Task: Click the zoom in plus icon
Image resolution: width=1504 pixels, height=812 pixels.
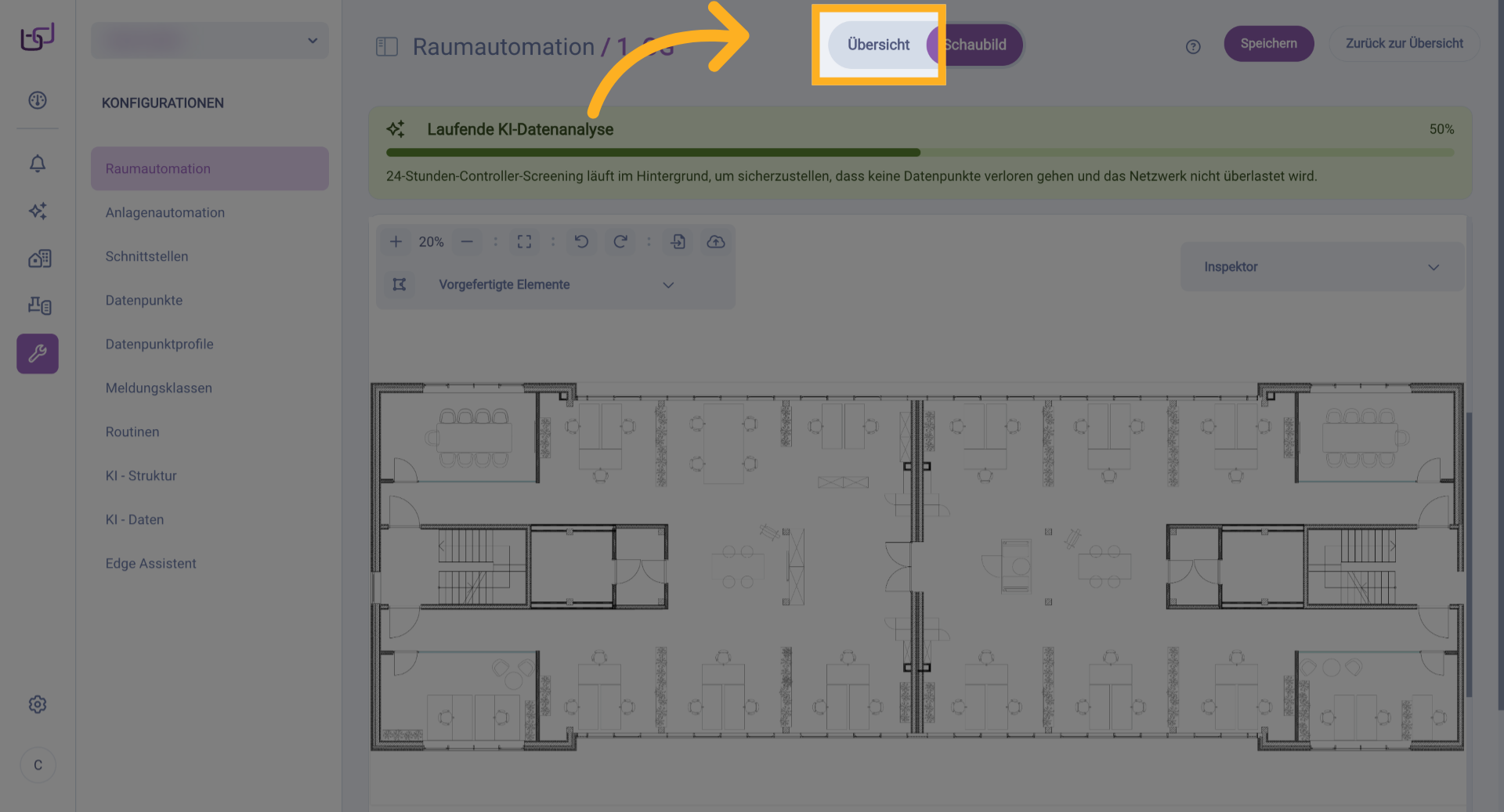Action: 396,242
